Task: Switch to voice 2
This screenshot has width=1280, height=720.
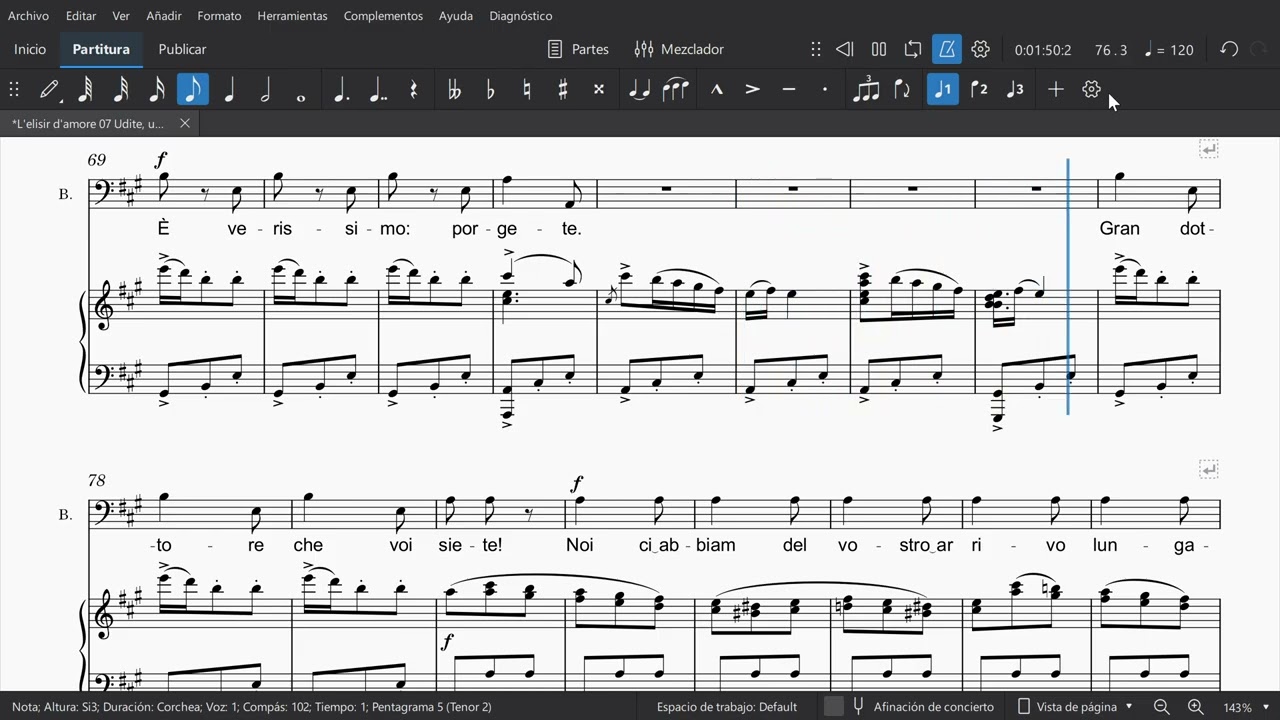Action: click(x=979, y=89)
